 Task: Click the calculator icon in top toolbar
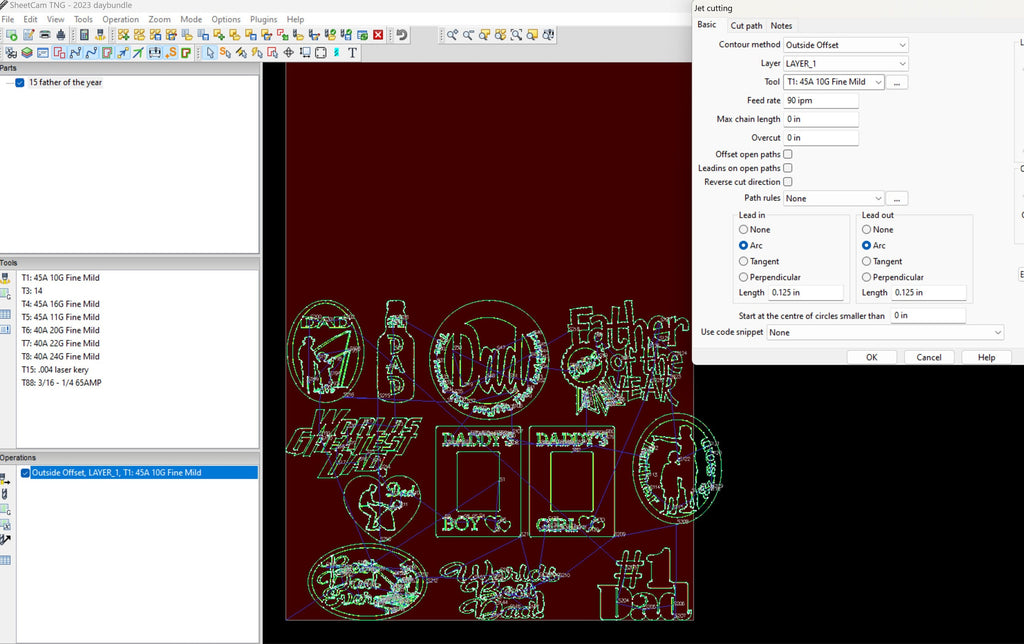coord(84,35)
